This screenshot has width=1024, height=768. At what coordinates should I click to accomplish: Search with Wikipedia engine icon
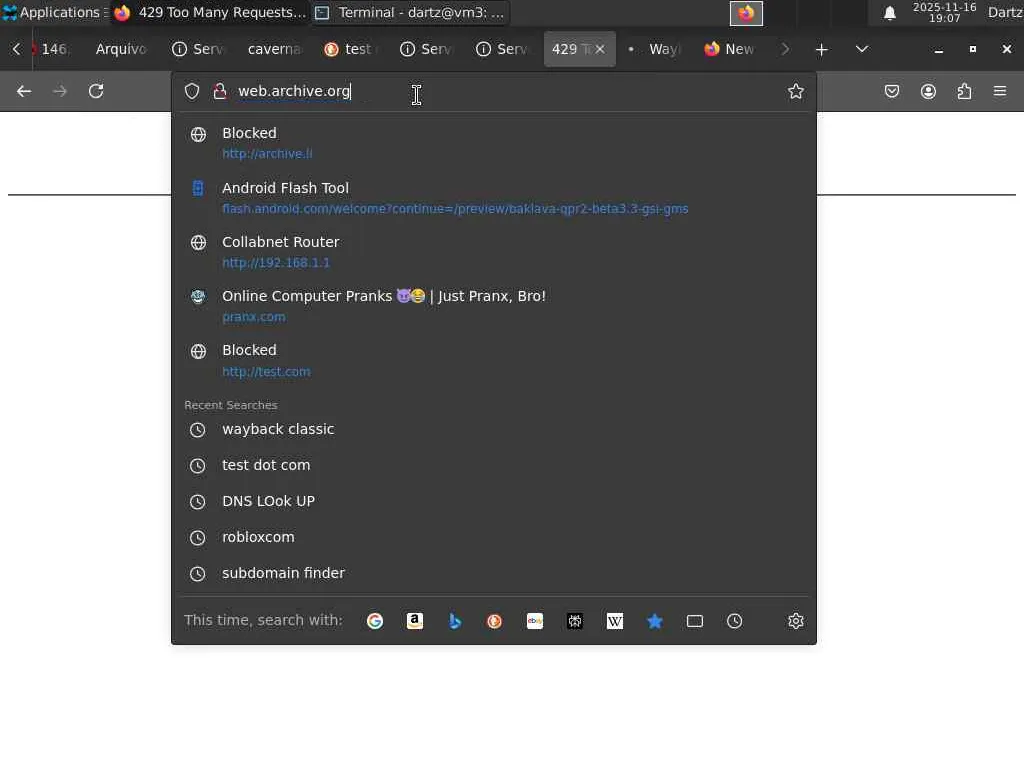tap(615, 621)
